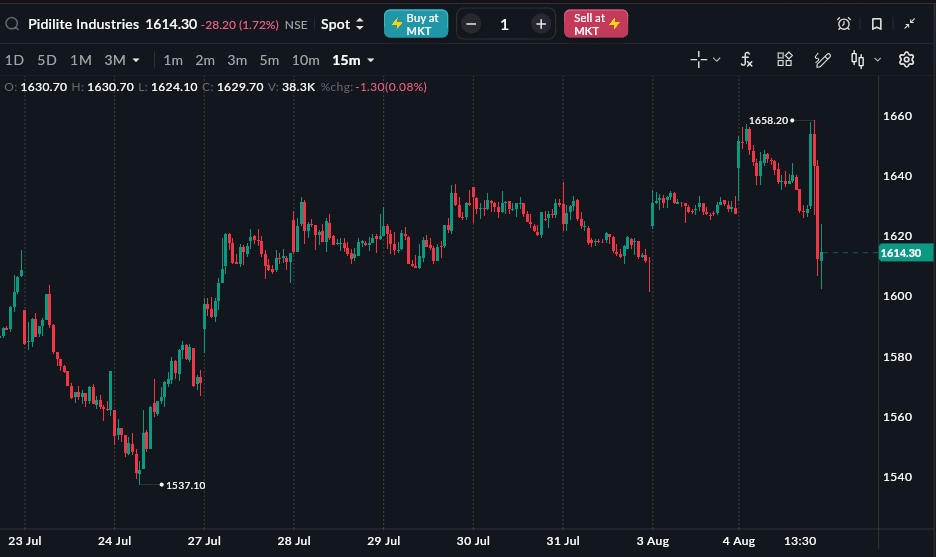The width and height of the screenshot is (936, 557).
Task: Click the current price tag 1614.30
Action: pos(906,253)
